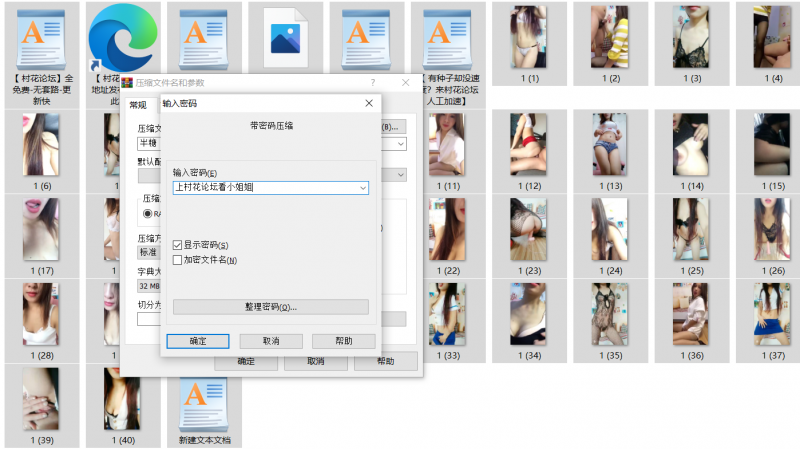This screenshot has width=800, height=449.
Task: Select the blue image file icon
Action: (284, 37)
